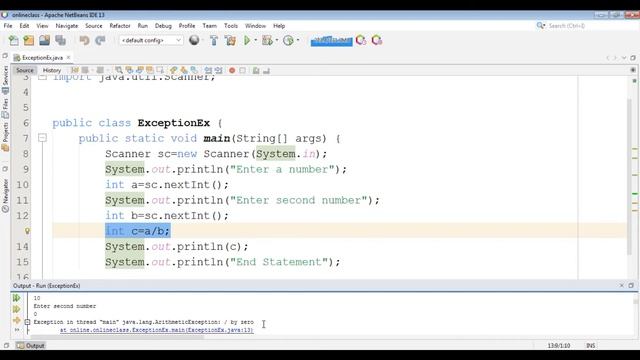640x360 pixels.
Task: Click the Find Previous Occurrence icon
Action: coord(129,70)
